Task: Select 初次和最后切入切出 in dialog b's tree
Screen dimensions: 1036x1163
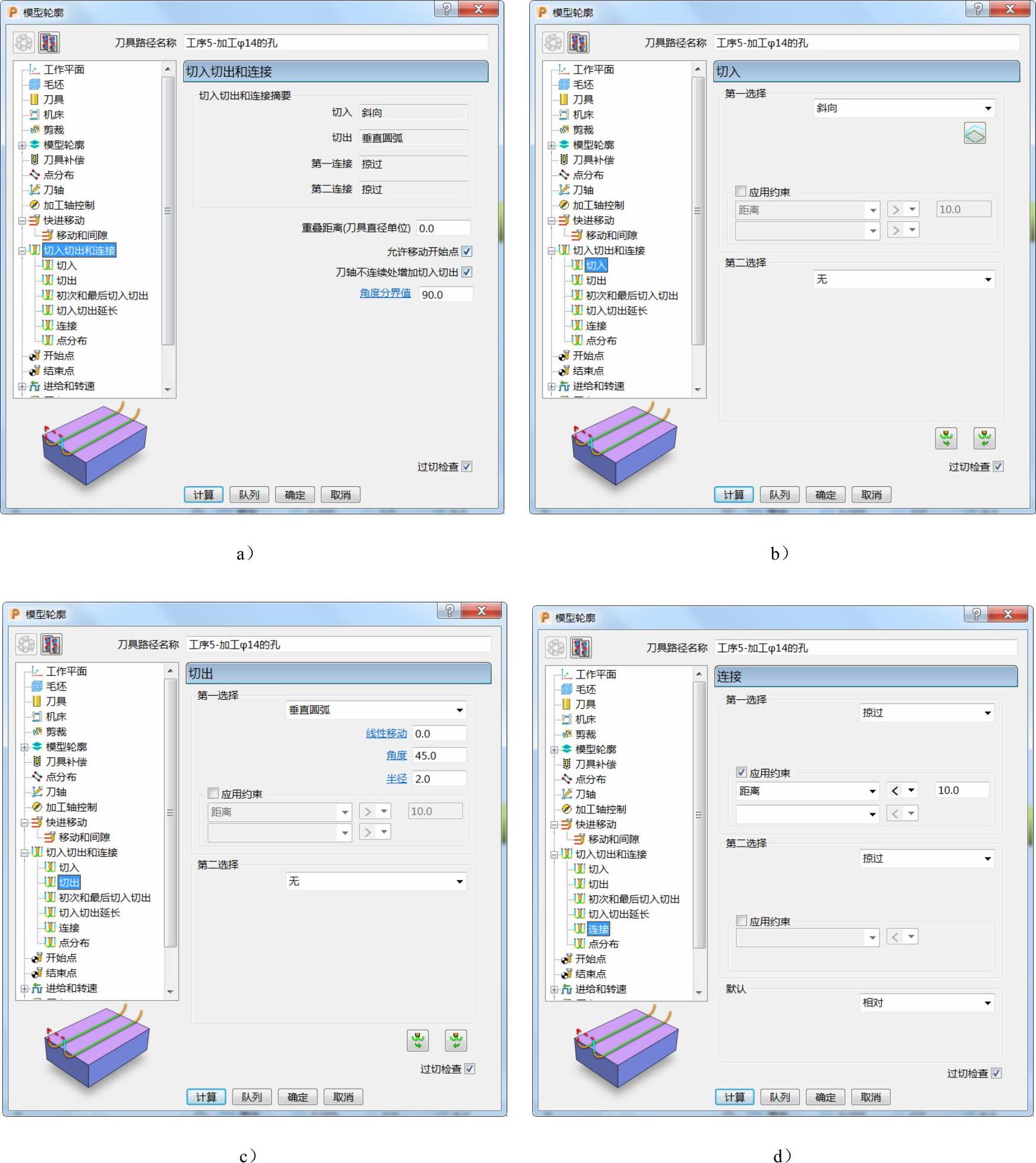Action: point(632,296)
